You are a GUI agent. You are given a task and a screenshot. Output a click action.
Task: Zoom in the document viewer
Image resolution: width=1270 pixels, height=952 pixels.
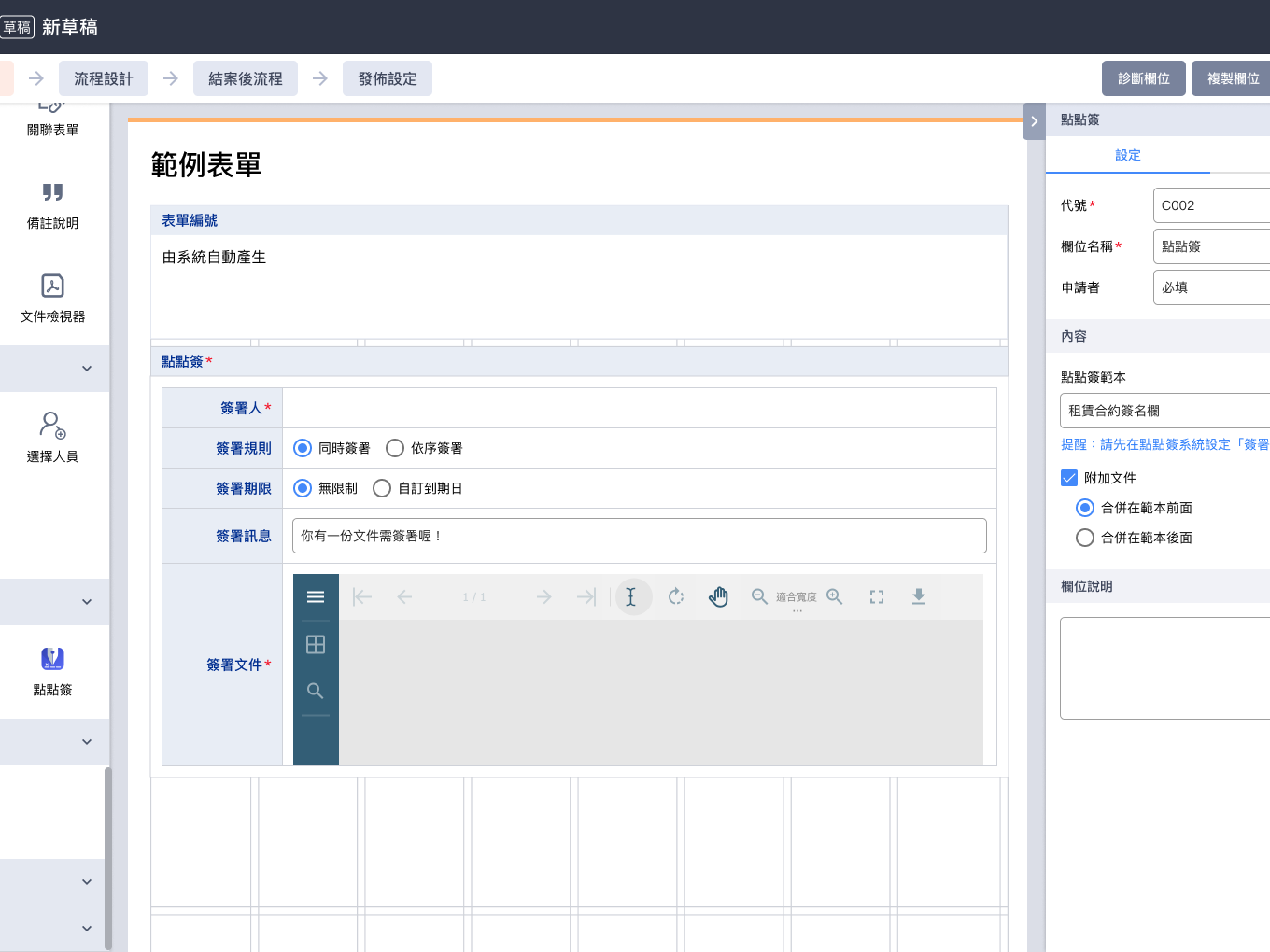pyautogui.click(x=835, y=596)
